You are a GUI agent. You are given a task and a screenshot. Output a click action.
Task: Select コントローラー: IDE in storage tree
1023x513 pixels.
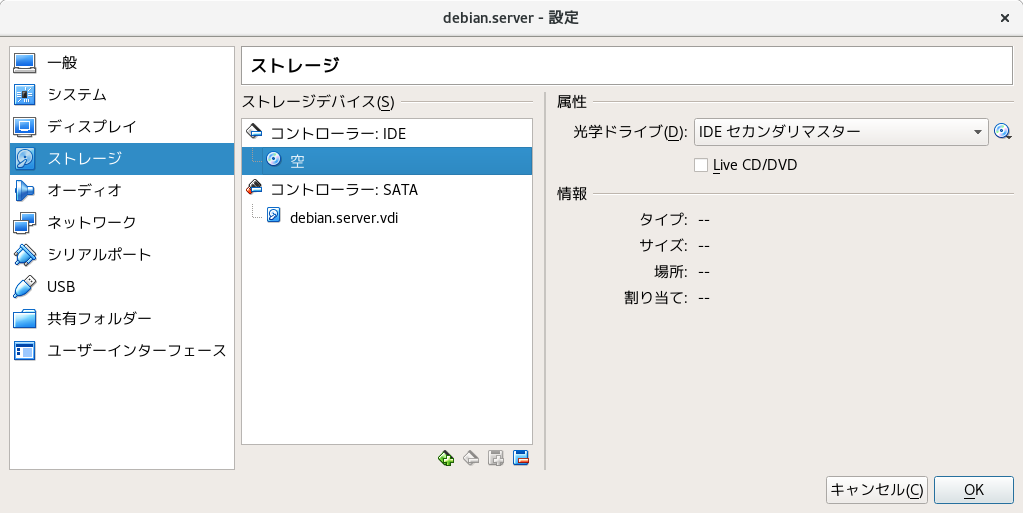[387, 133]
